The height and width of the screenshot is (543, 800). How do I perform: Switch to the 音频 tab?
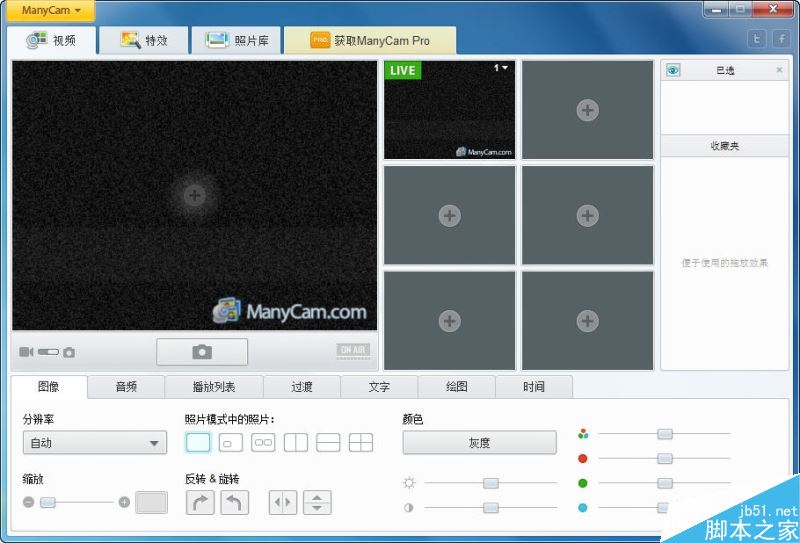tap(126, 387)
